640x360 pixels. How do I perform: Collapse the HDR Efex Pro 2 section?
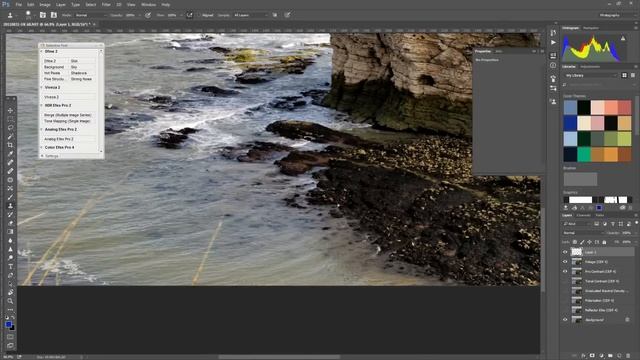click(41, 105)
